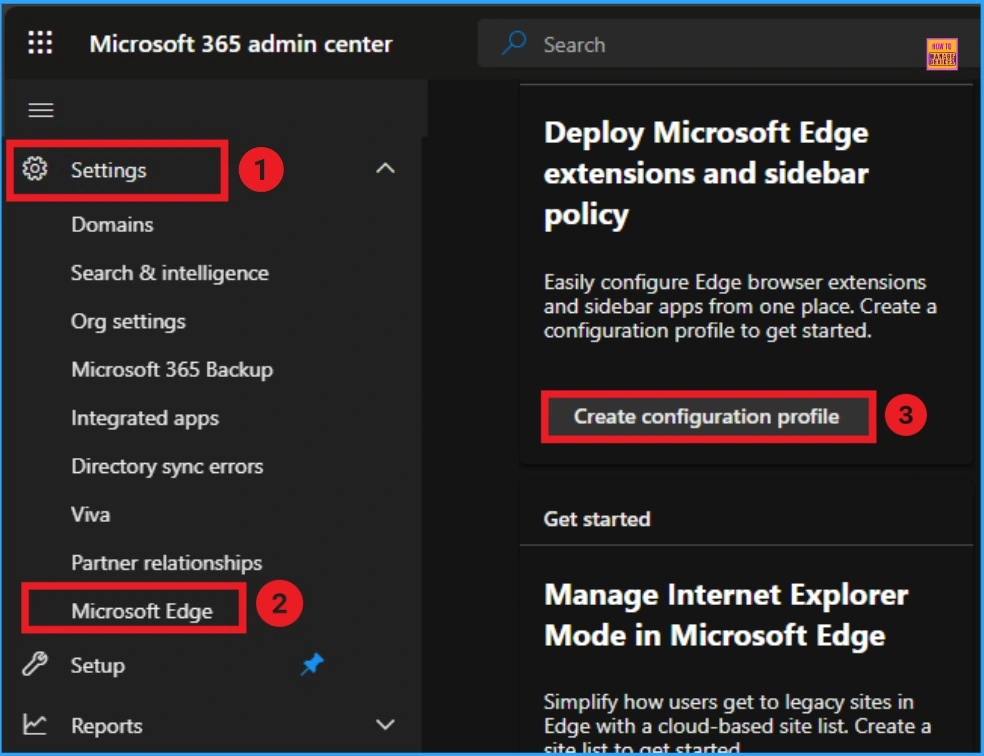Image resolution: width=984 pixels, height=756 pixels.
Task: Click the Get started heading
Action: coord(597,519)
